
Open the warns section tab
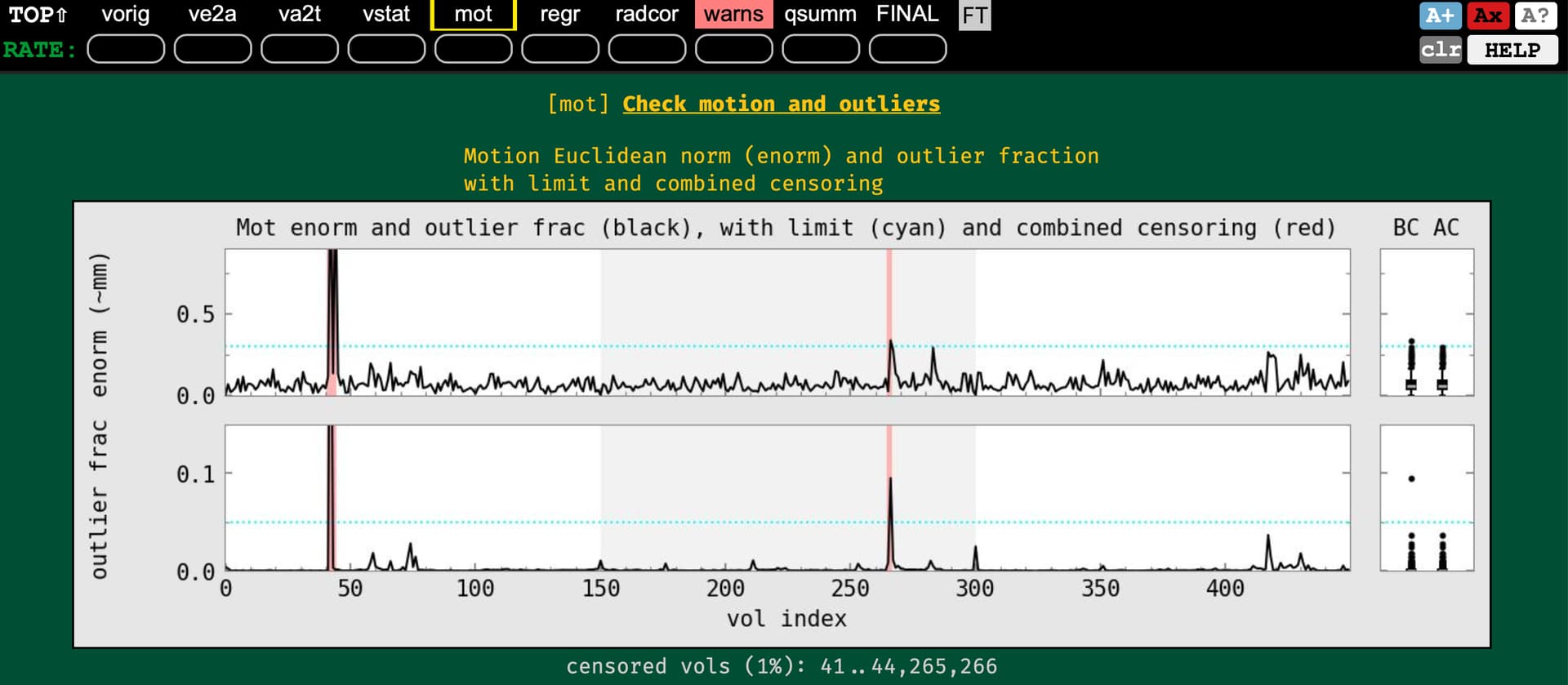coord(734,15)
